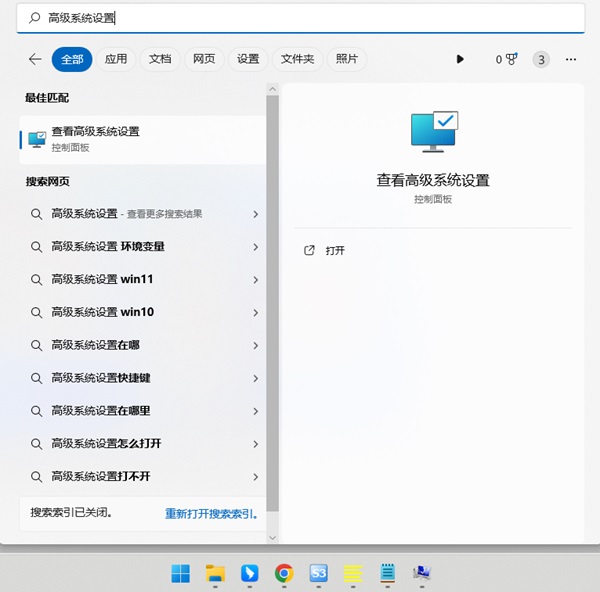Select web suggestion 高级系统设置快捷键
Image resolution: width=600 pixels, height=592 pixels.
click(142, 378)
